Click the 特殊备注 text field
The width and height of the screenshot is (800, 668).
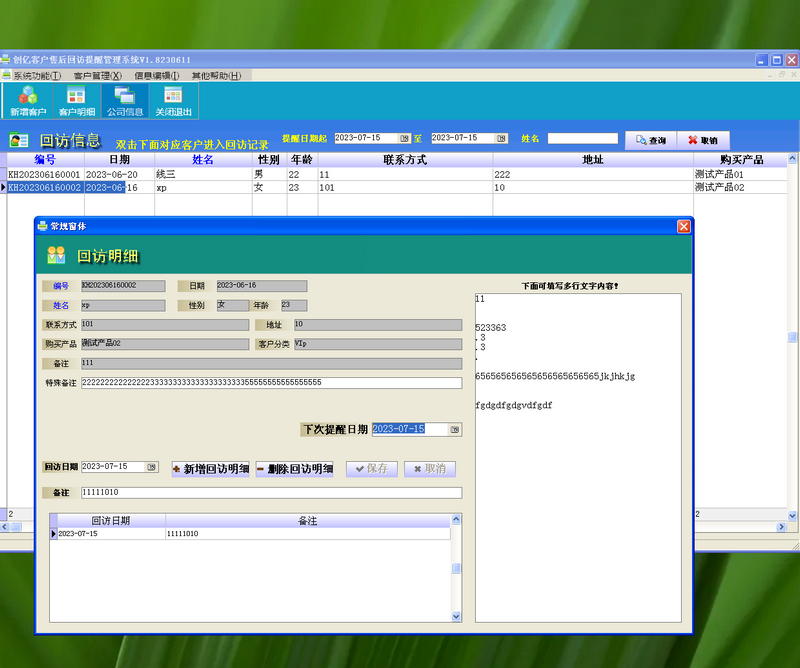[271, 383]
